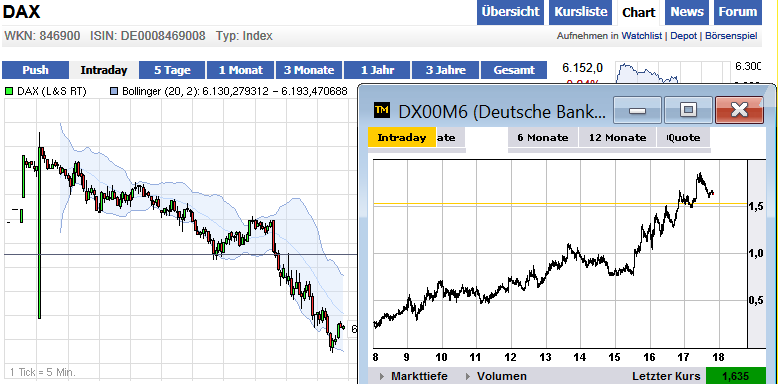Click the 1 Tick = 5 Min. label

pos(43,372)
